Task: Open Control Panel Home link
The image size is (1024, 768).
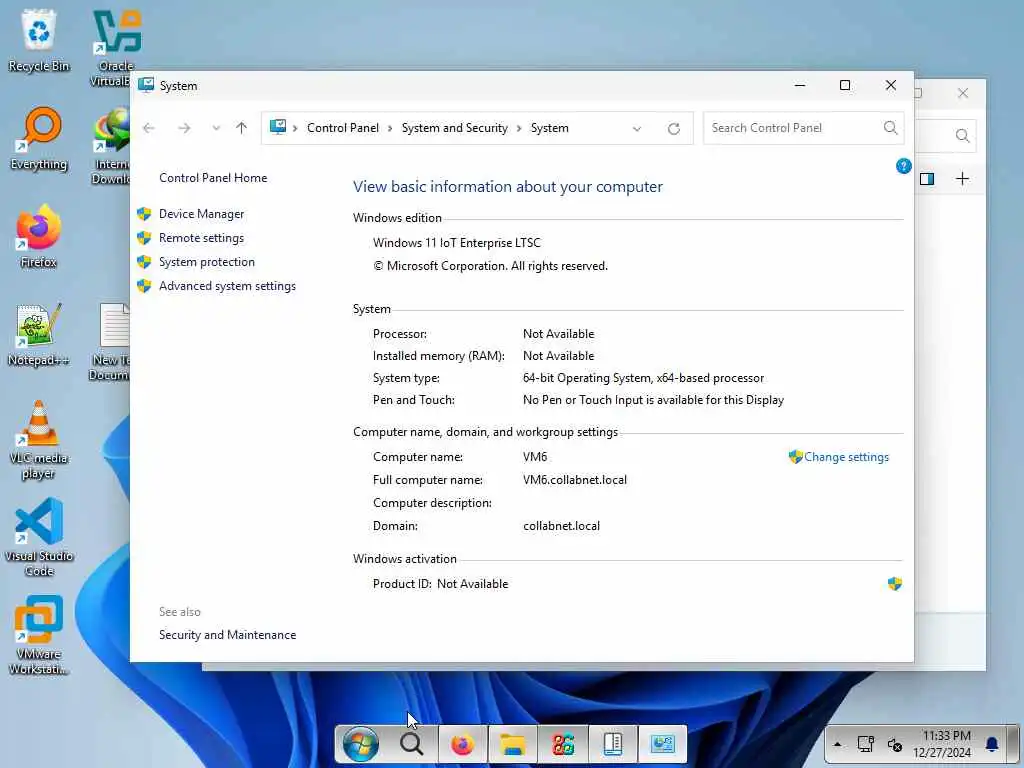Action: tap(213, 178)
